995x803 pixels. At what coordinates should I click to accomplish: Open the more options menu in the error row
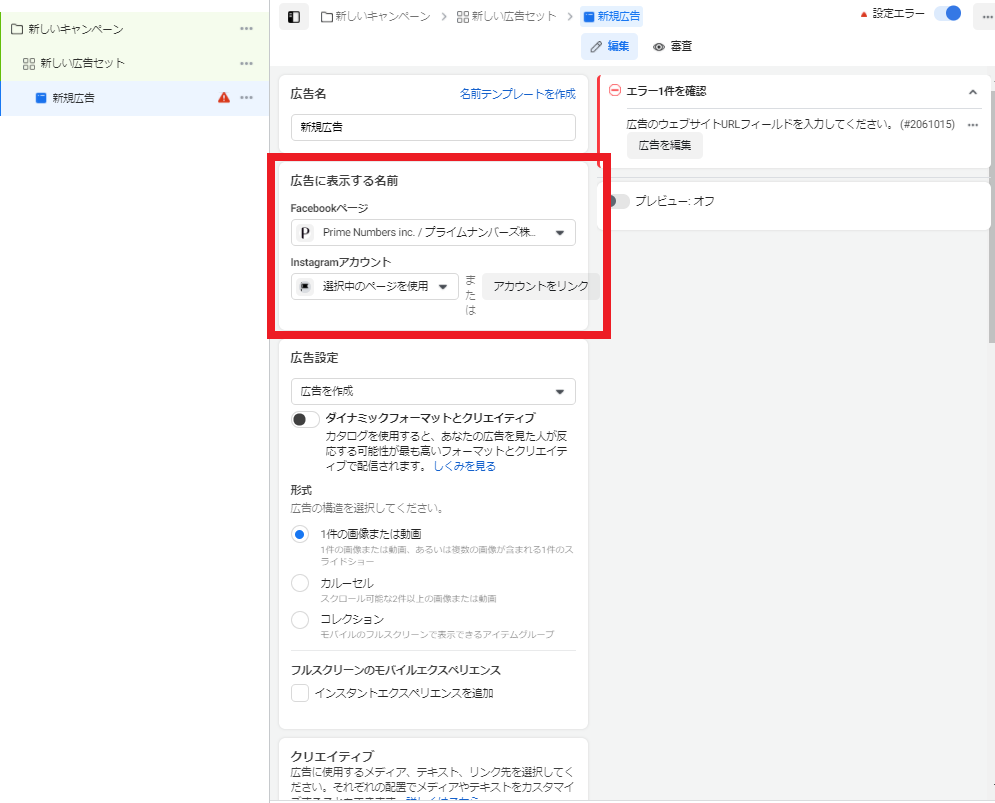pos(973,124)
